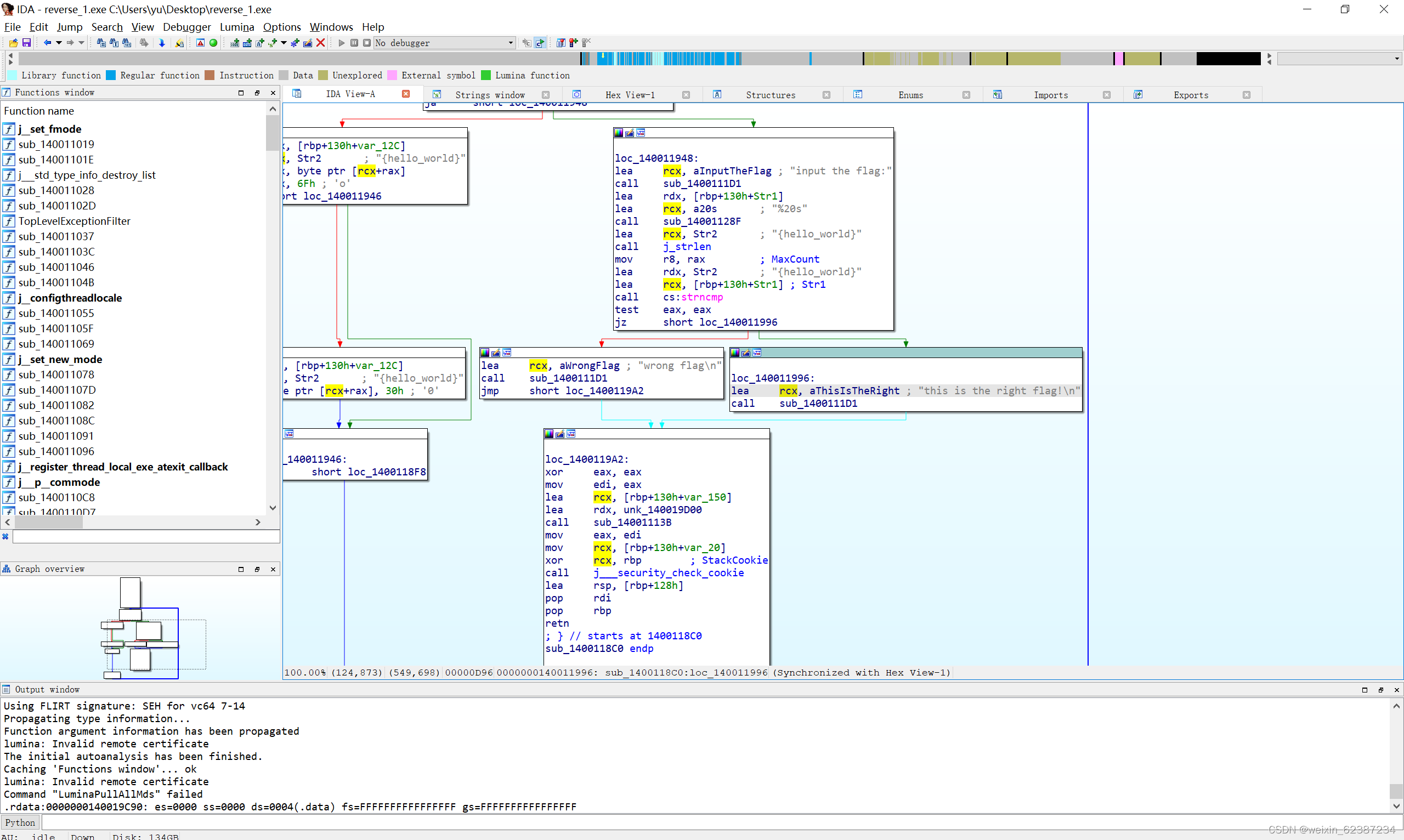Open the back history dropdown arrow
This screenshot has height=840, width=1404.
pyautogui.click(x=58, y=43)
